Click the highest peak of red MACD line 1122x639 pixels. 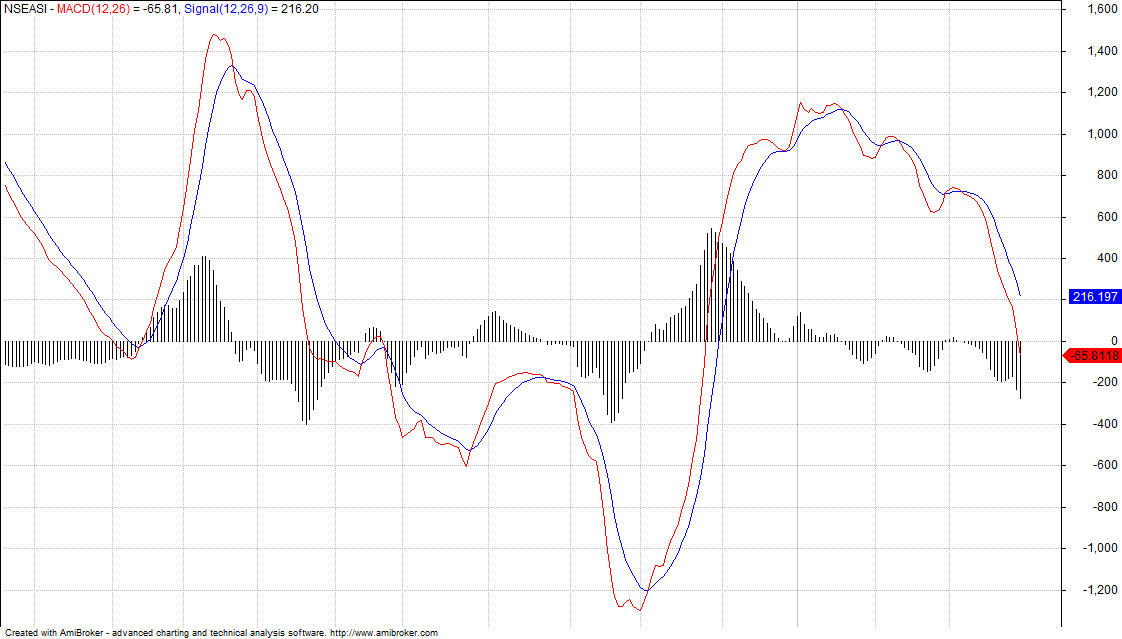[215, 35]
